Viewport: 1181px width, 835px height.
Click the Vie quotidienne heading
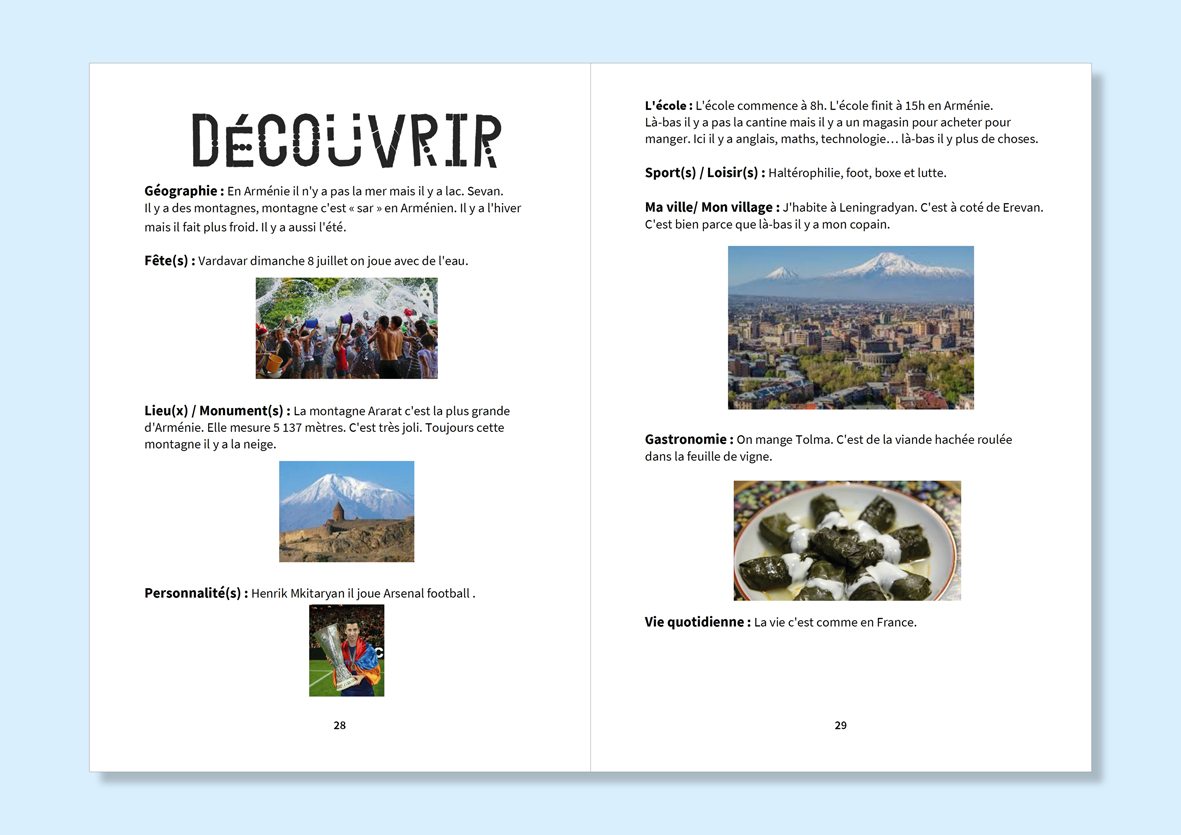pos(697,622)
